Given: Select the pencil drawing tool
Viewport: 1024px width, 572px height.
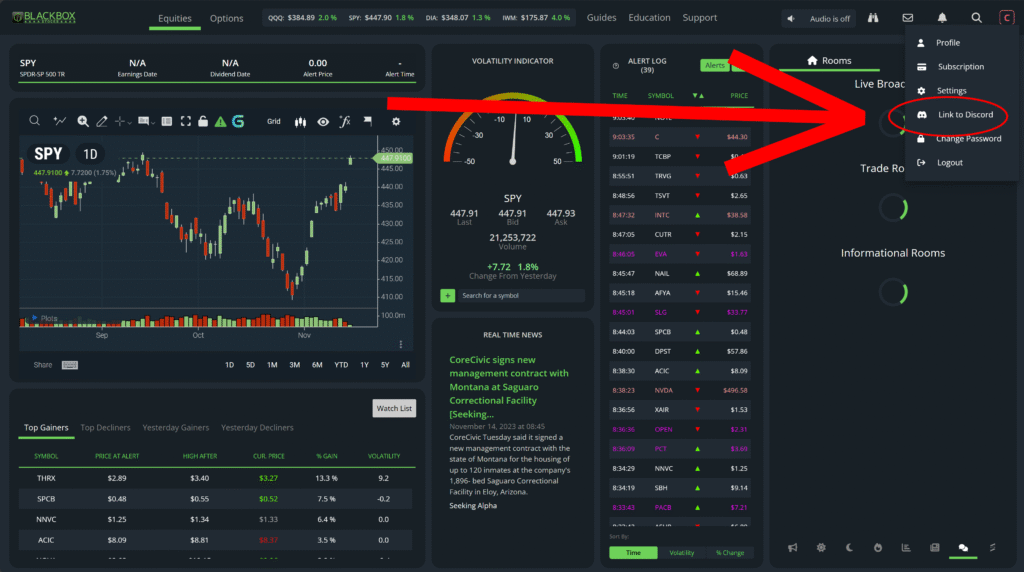Looking at the screenshot, I should point(102,121).
